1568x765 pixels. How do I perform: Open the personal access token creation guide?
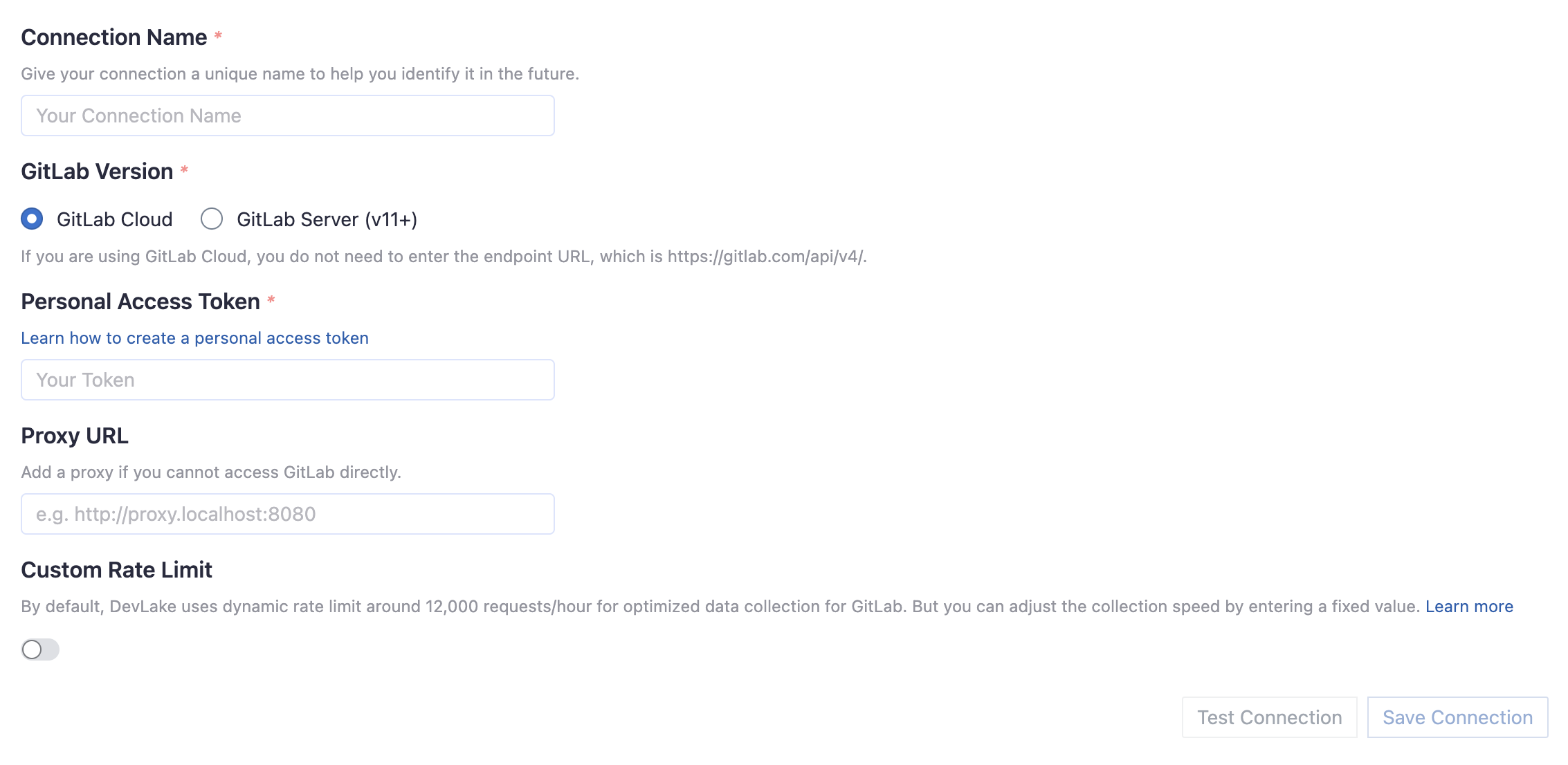pos(195,338)
